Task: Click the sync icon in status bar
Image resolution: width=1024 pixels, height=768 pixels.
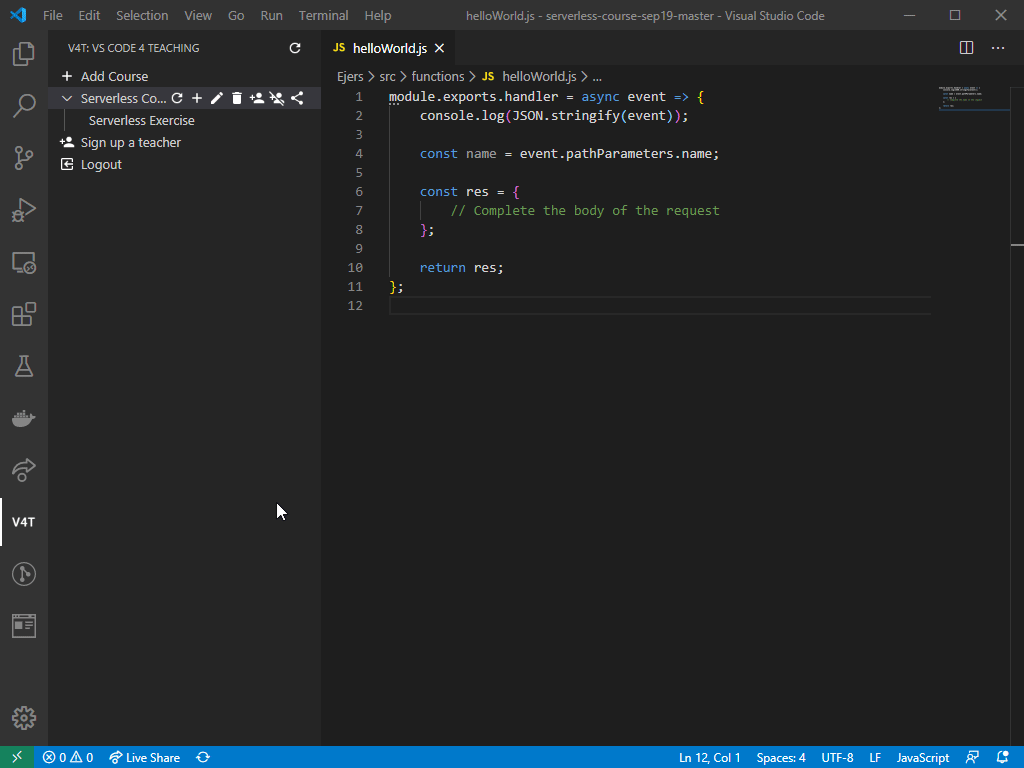Action: point(203,758)
